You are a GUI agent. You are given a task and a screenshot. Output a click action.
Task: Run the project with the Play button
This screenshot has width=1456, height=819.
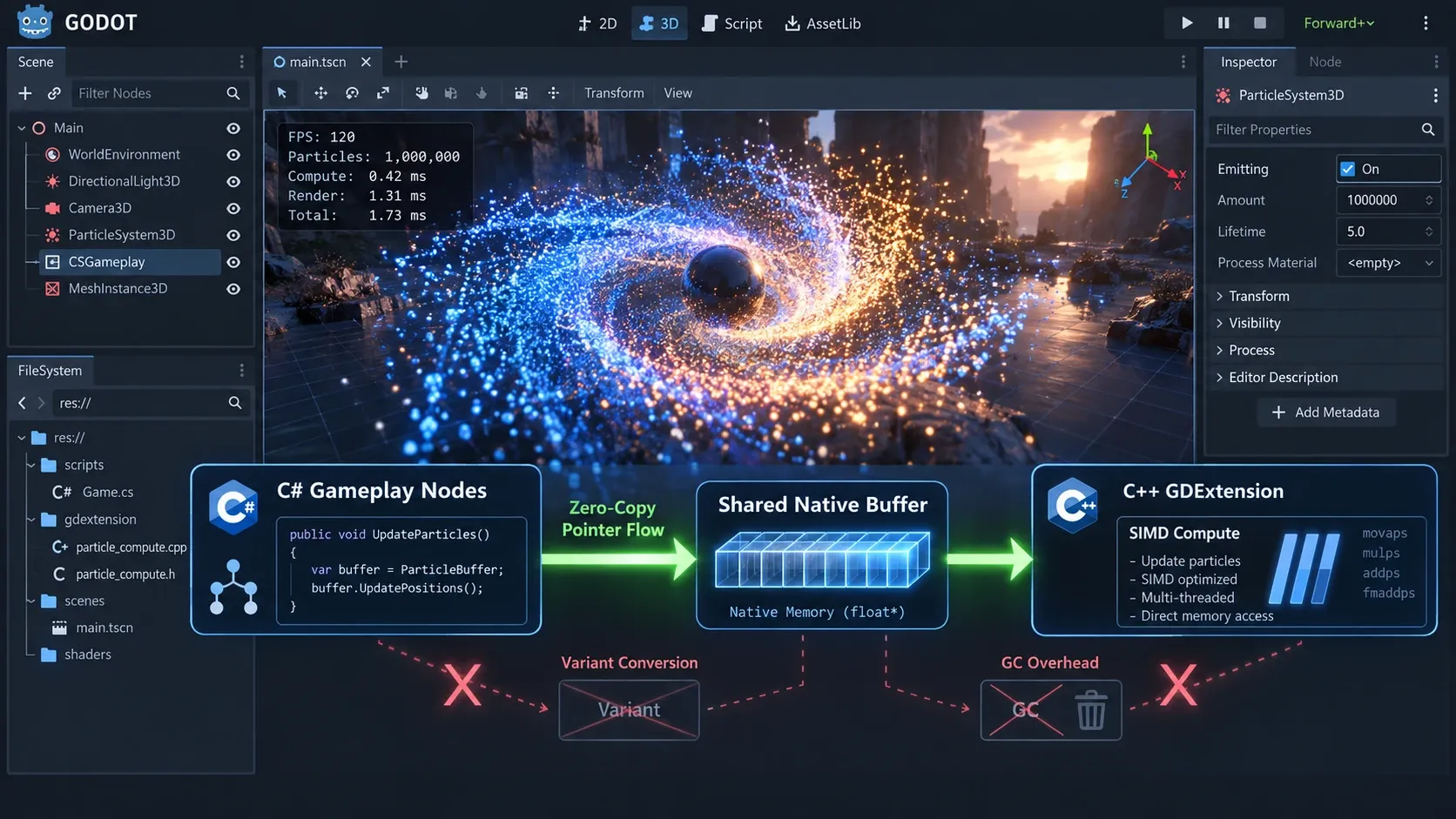click(1186, 23)
